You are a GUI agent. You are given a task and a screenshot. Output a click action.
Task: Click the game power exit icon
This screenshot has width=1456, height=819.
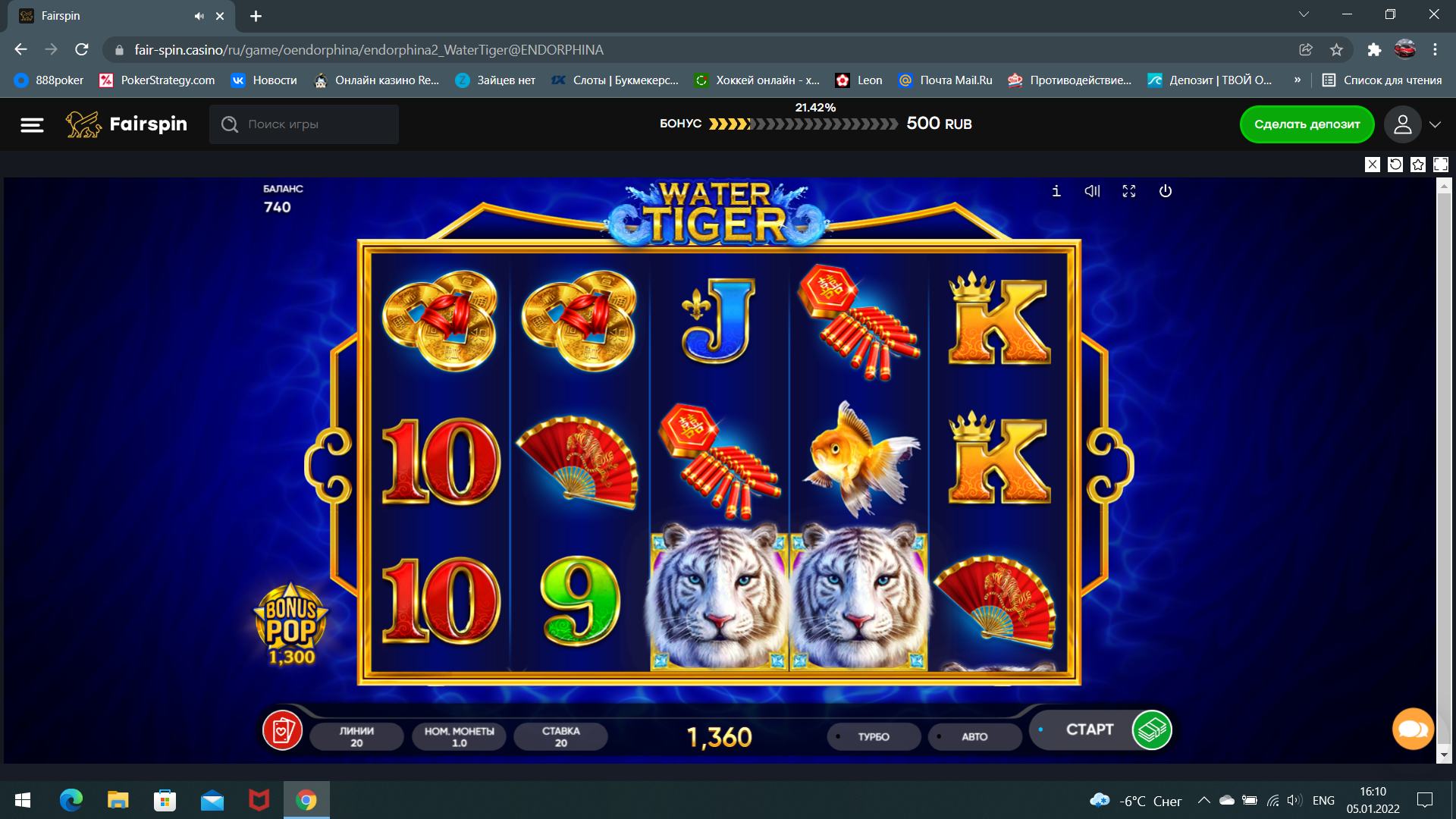click(x=1166, y=191)
